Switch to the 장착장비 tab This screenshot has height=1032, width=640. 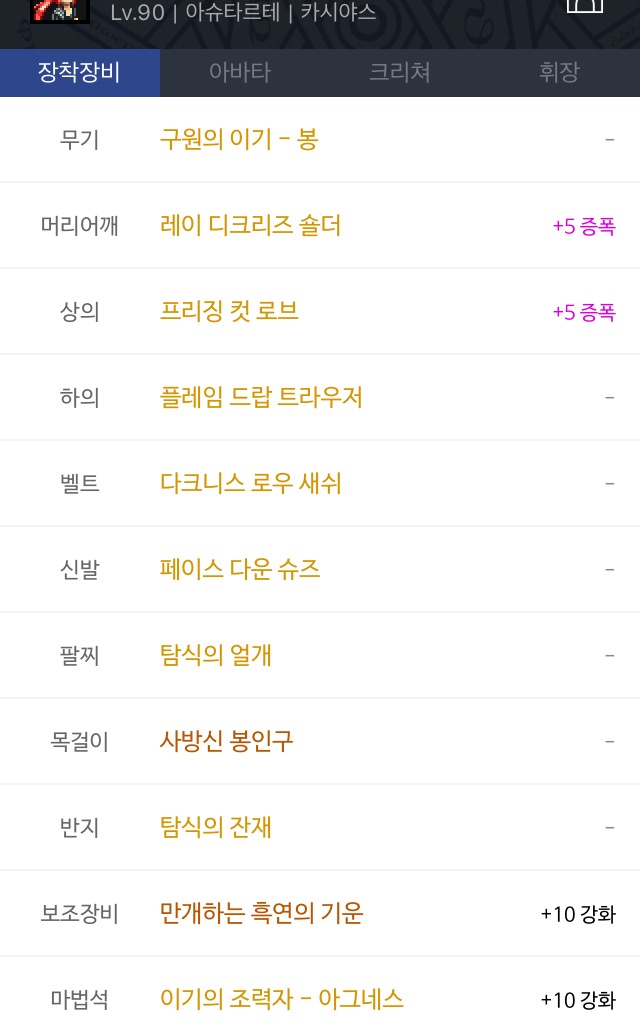pos(79,73)
